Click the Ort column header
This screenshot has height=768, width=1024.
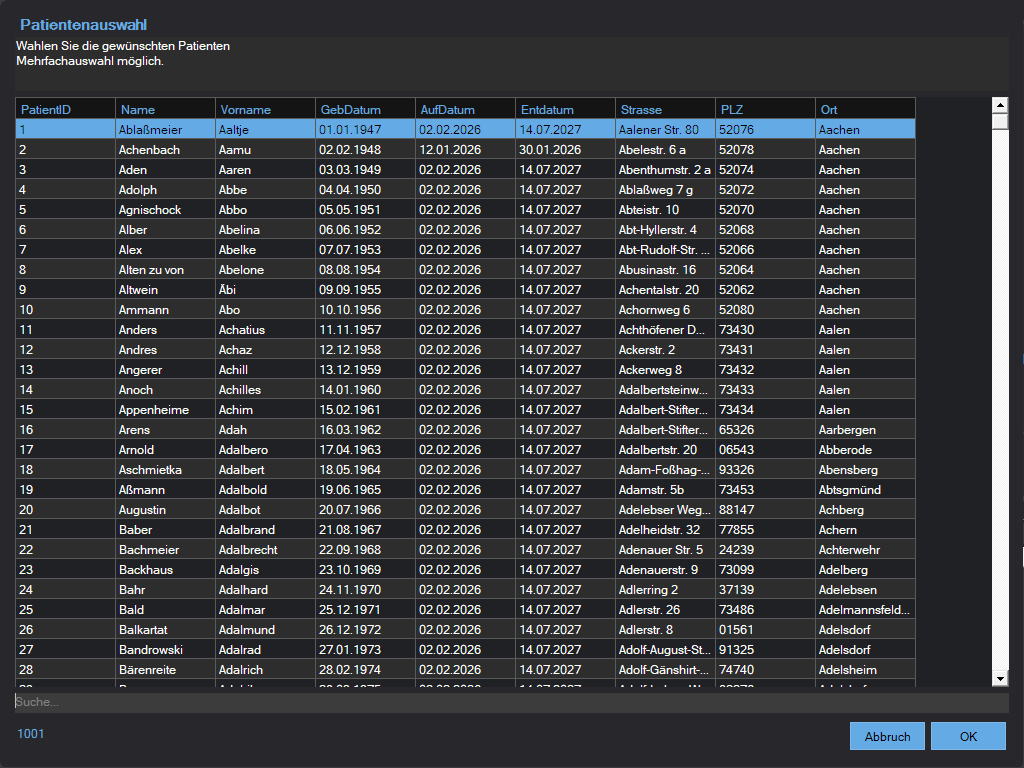(x=865, y=109)
